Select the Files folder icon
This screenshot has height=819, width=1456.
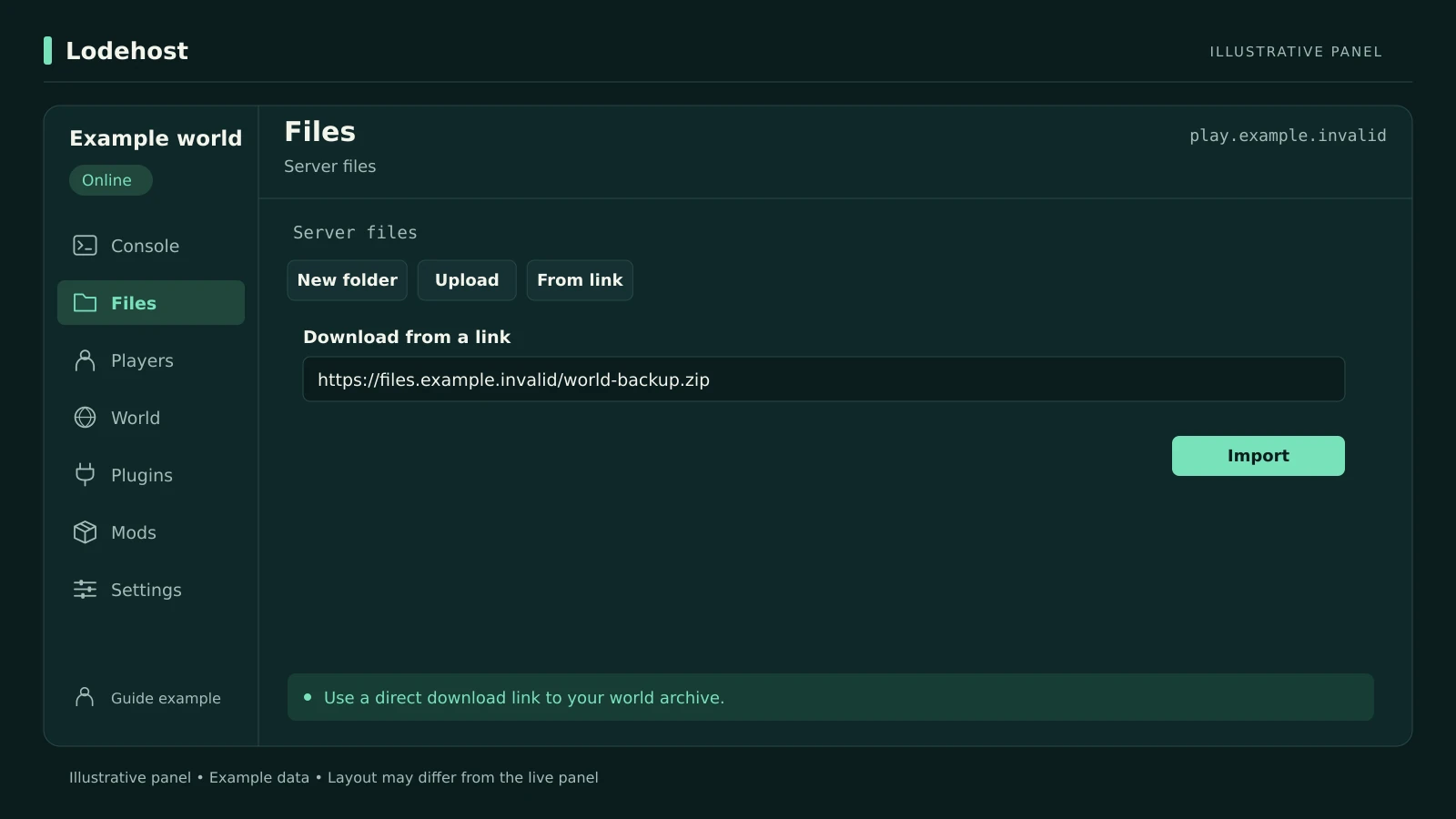[85, 303]
